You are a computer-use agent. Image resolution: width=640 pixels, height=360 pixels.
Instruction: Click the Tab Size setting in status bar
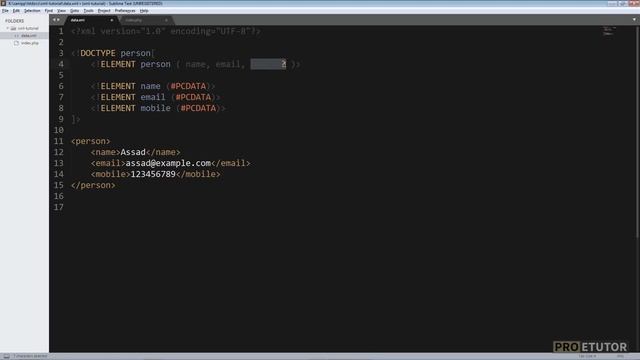click(x=587, y=356)
